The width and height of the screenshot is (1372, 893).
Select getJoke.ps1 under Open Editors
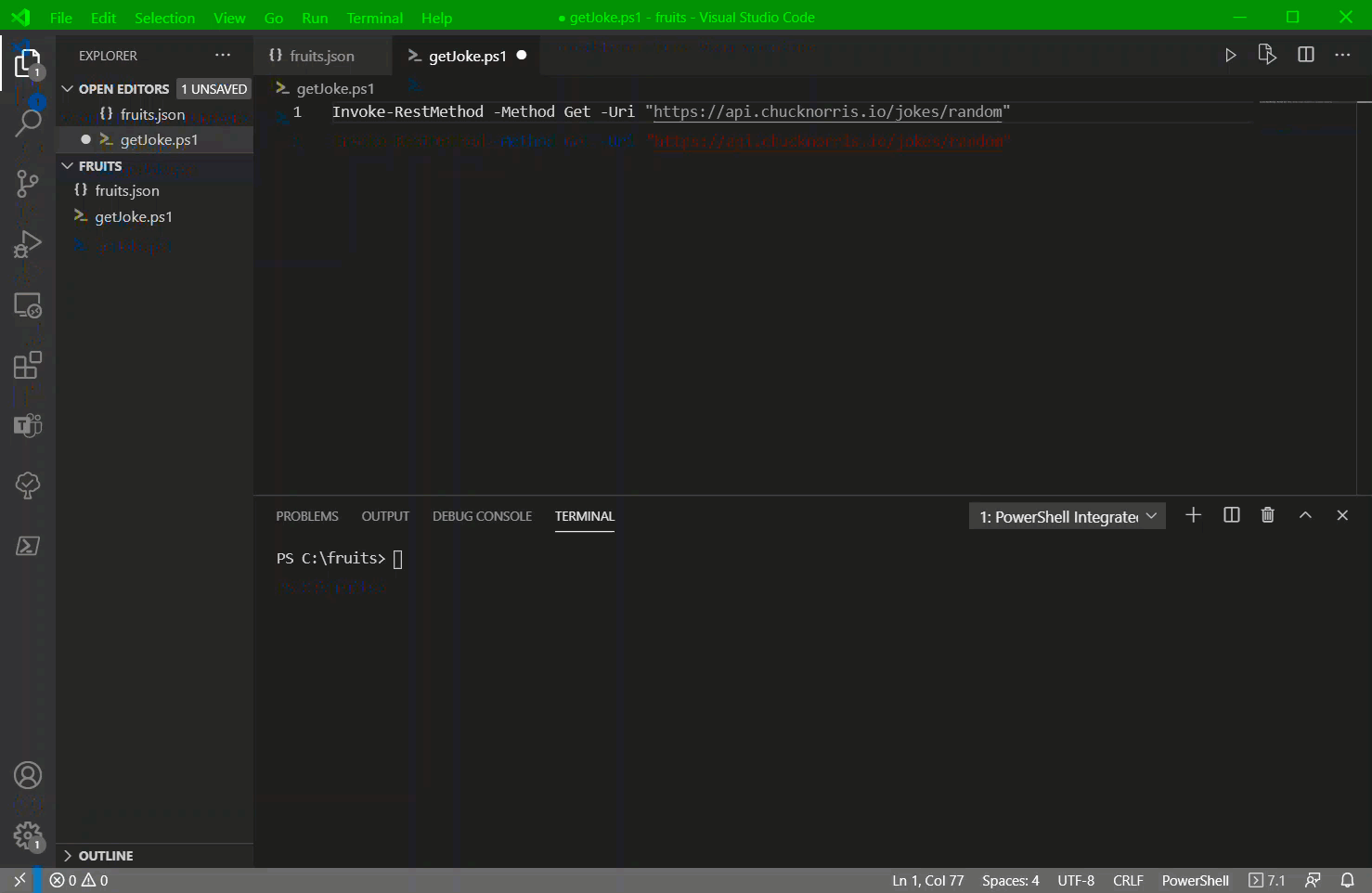154,139
